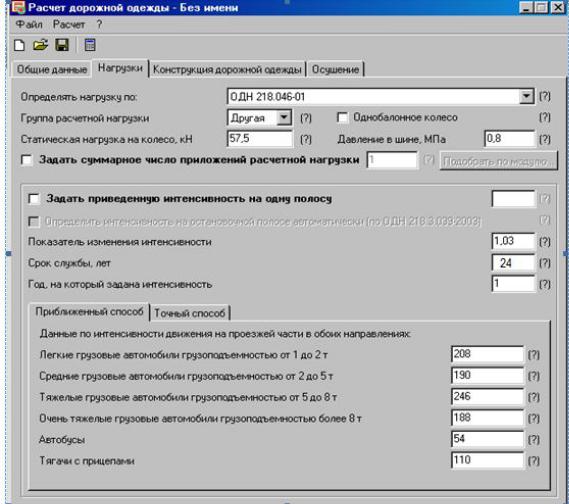Click the Средние грузовые автомобили field 190
The image size is (569, 504).
tap(487, 375)
